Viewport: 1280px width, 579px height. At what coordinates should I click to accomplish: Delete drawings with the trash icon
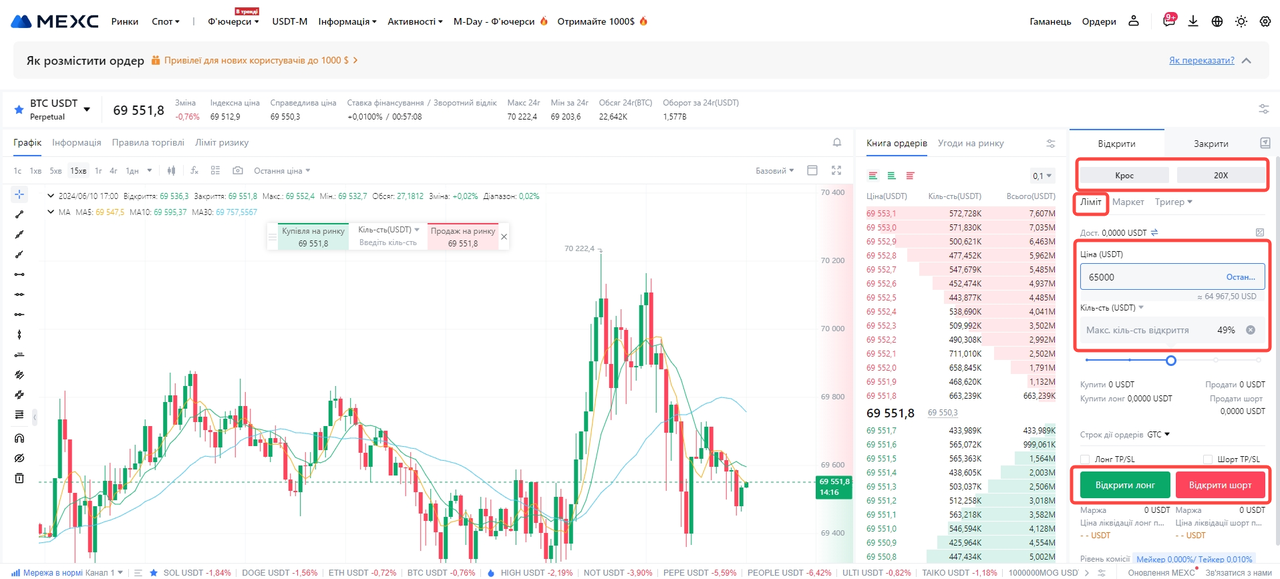click(19, 478)
